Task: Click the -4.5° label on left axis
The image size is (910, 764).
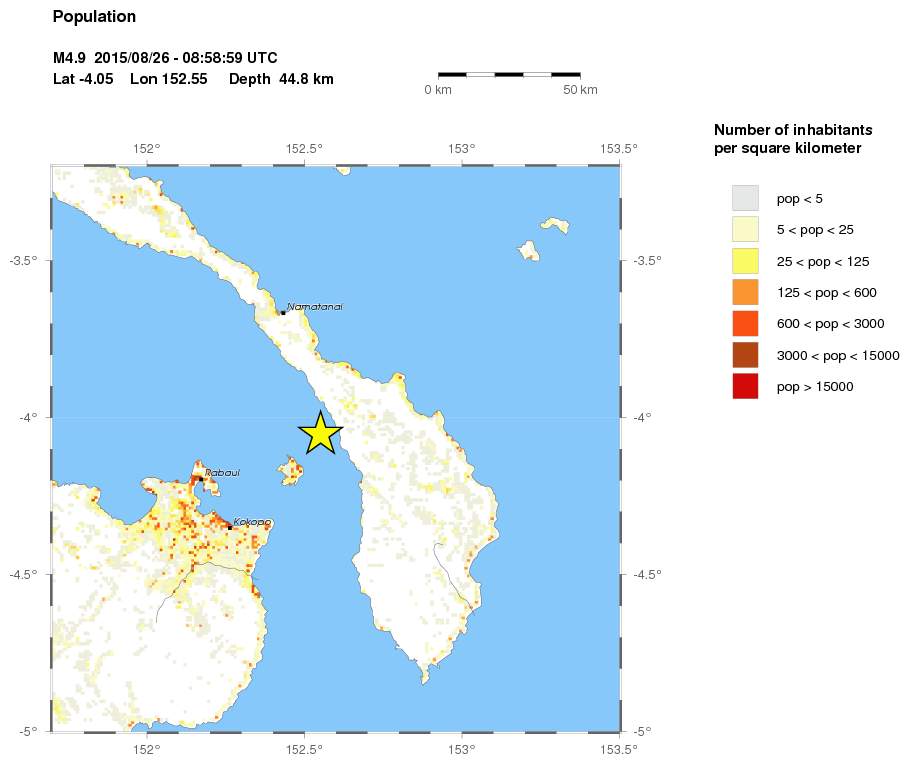Action: coord(22,574)
